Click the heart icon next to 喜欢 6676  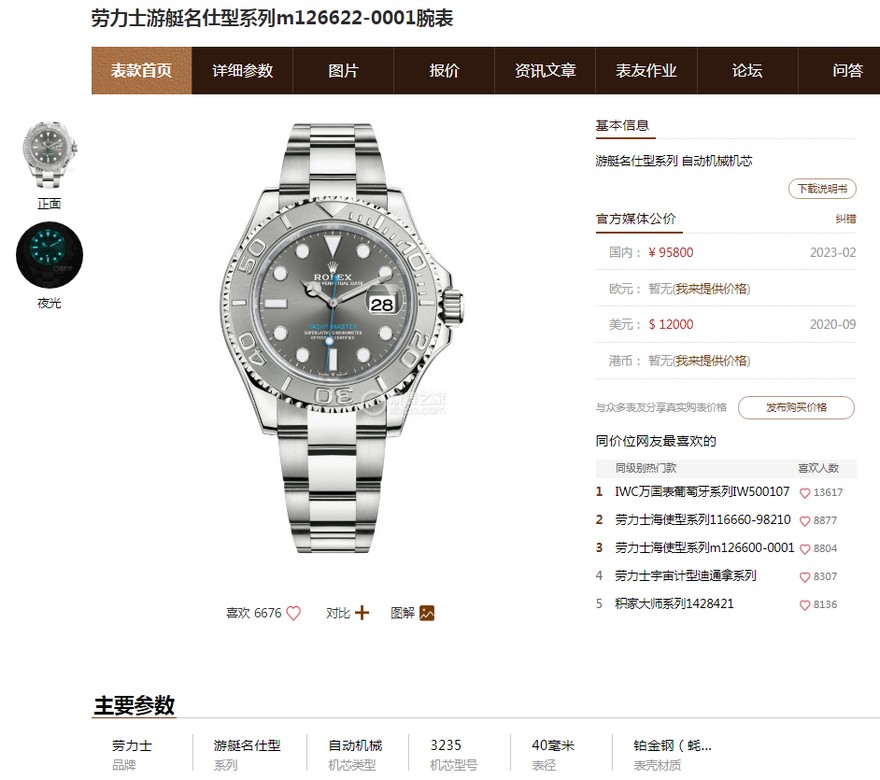coord(294,613)
